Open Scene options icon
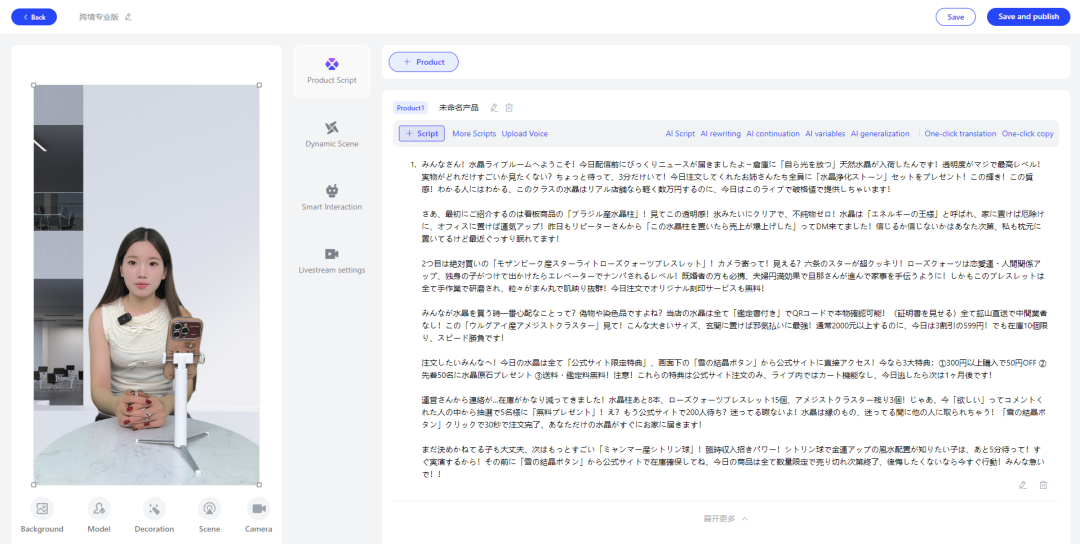Image resolution: width=1080 pixels, height=544 pixels. pyautogui.click(x=209, y=508)
